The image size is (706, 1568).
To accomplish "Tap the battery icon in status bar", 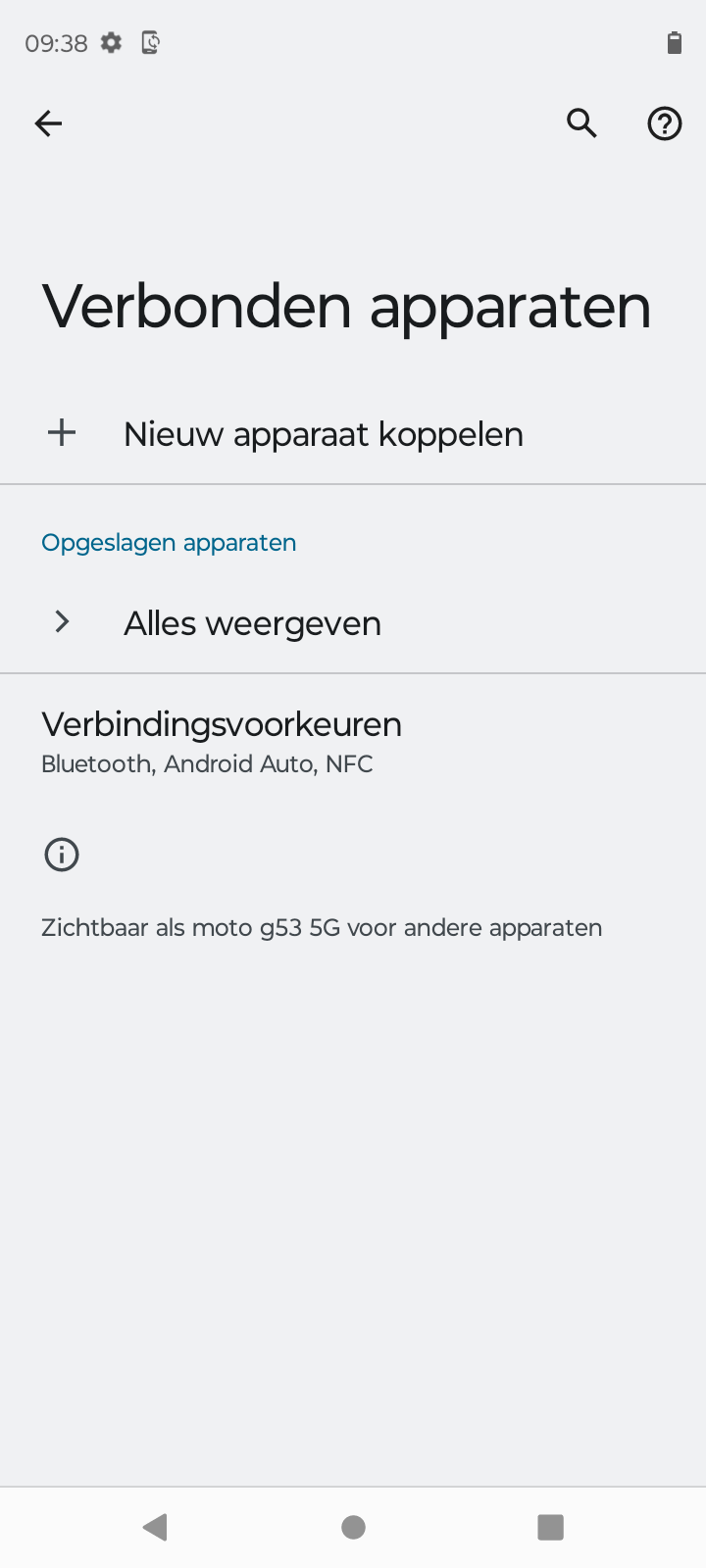I will [674, 42].
